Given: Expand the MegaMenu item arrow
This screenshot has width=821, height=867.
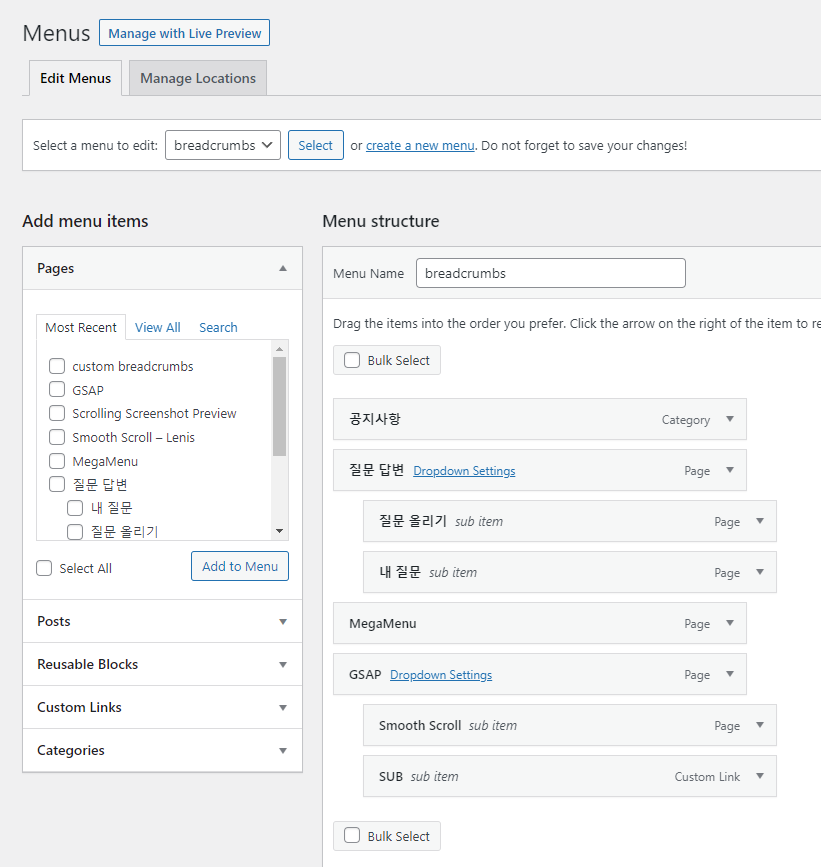Looking at the screenshot, I should click(x=730, y=623).
